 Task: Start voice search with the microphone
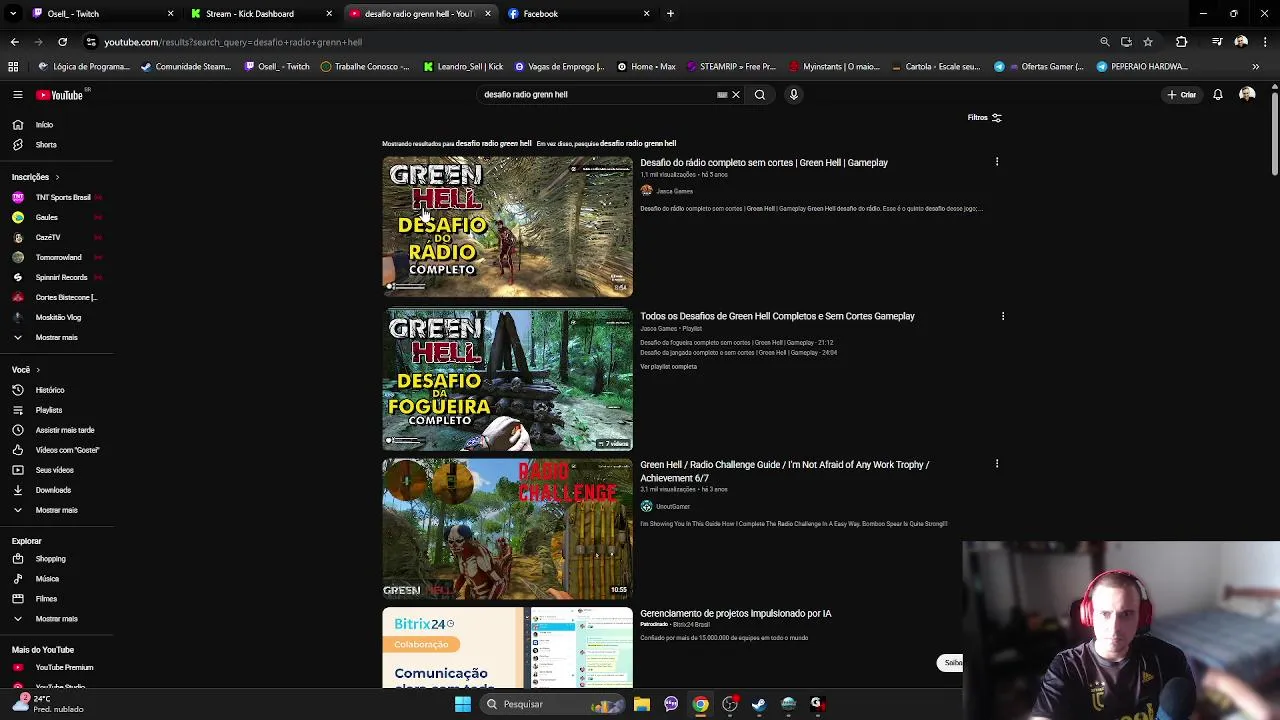794,95
